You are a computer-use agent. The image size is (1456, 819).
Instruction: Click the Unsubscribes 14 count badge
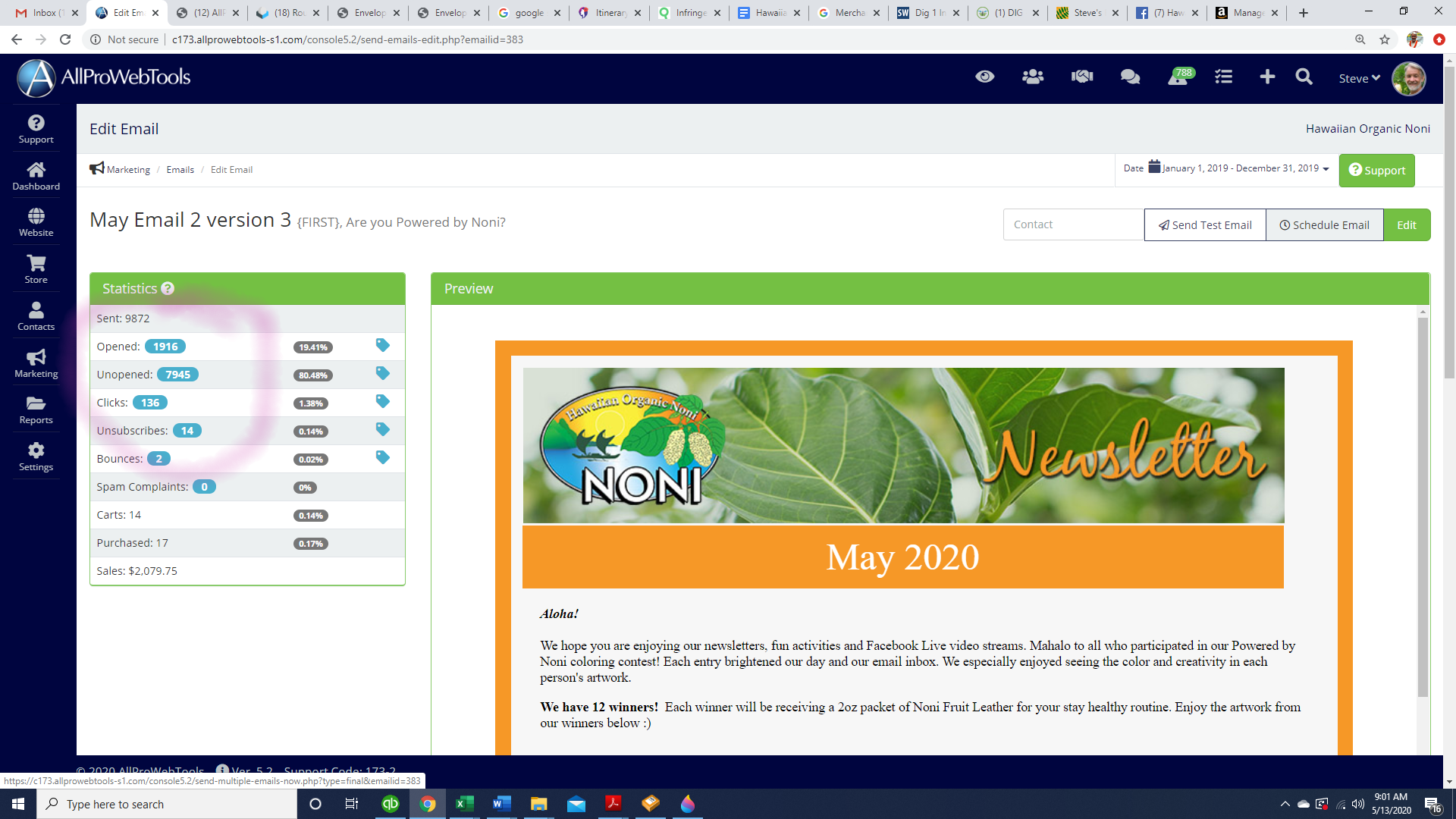tap(187, 431)
